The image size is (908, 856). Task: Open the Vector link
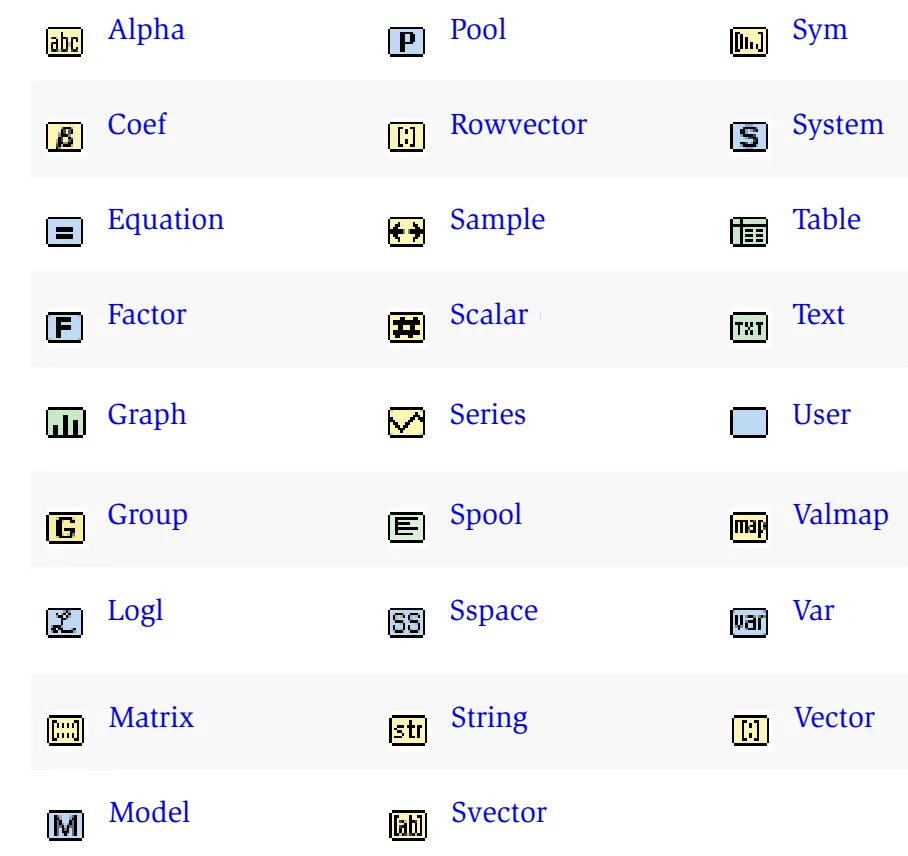pos(834,718)
